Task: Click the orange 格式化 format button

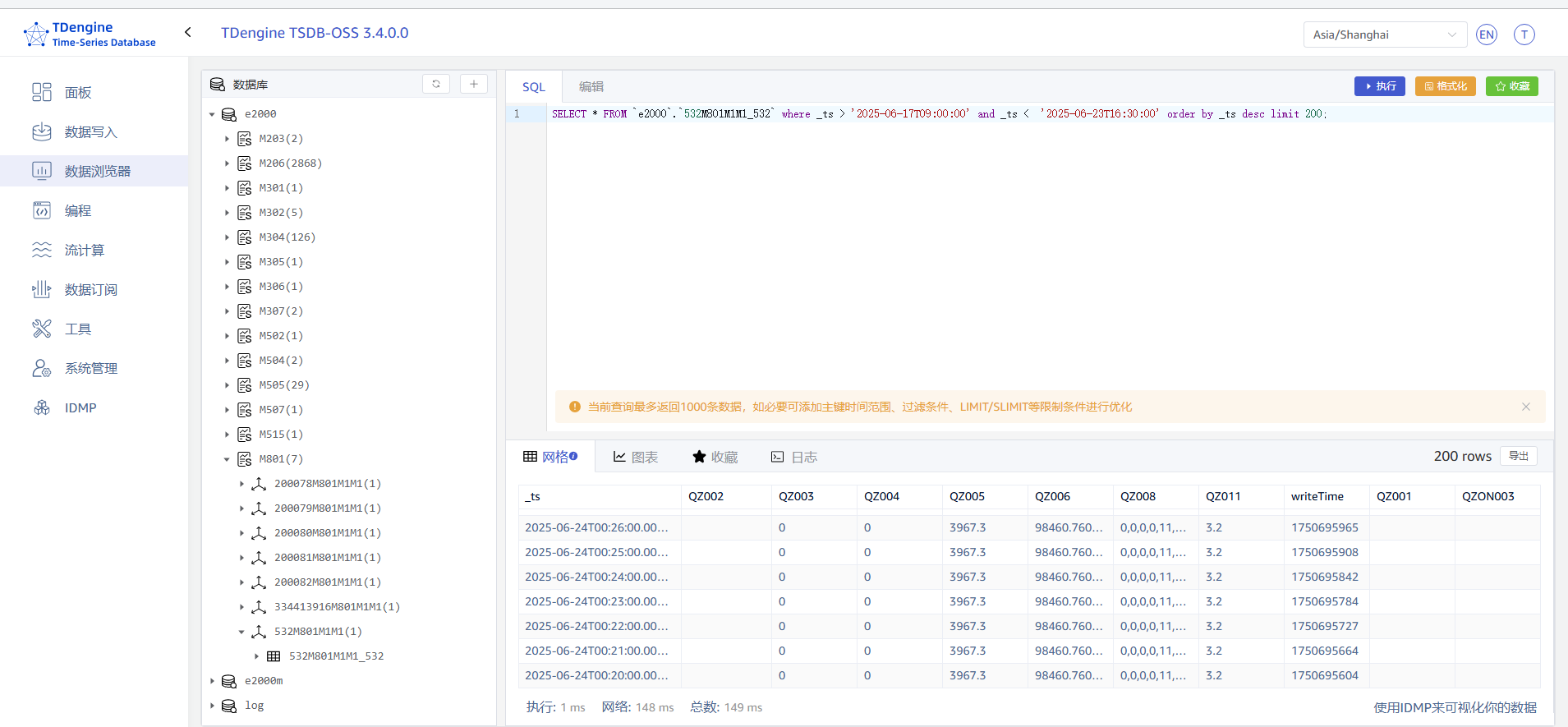Action: click(1445, 86)
